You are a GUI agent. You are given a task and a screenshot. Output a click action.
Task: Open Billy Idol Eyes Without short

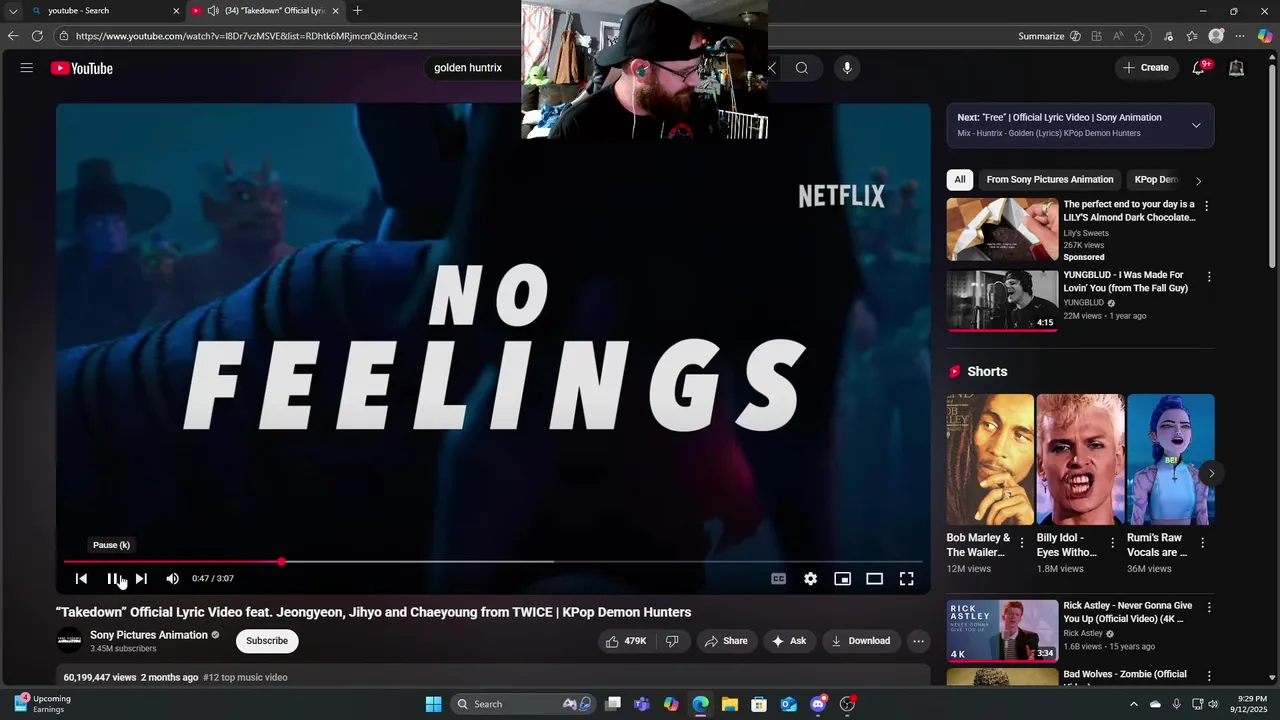(1080, 459)
